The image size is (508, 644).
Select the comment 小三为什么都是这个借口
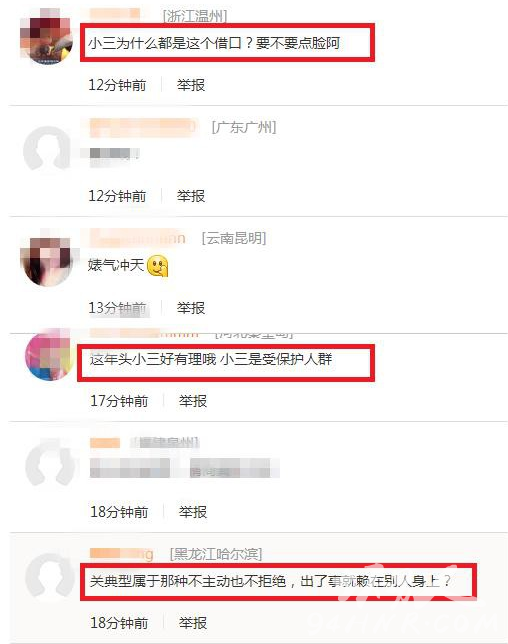point(214,43)
